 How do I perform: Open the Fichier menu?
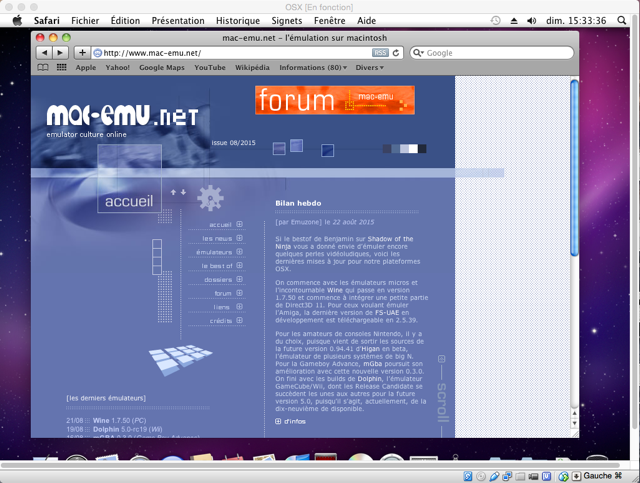point(85,20)
